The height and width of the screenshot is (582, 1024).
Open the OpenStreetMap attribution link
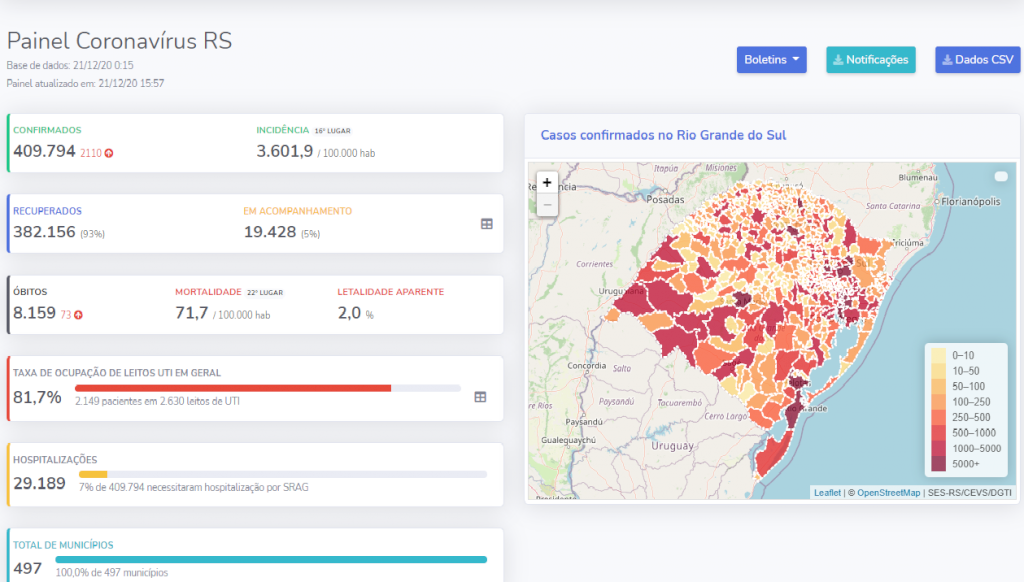pos(889,493)
